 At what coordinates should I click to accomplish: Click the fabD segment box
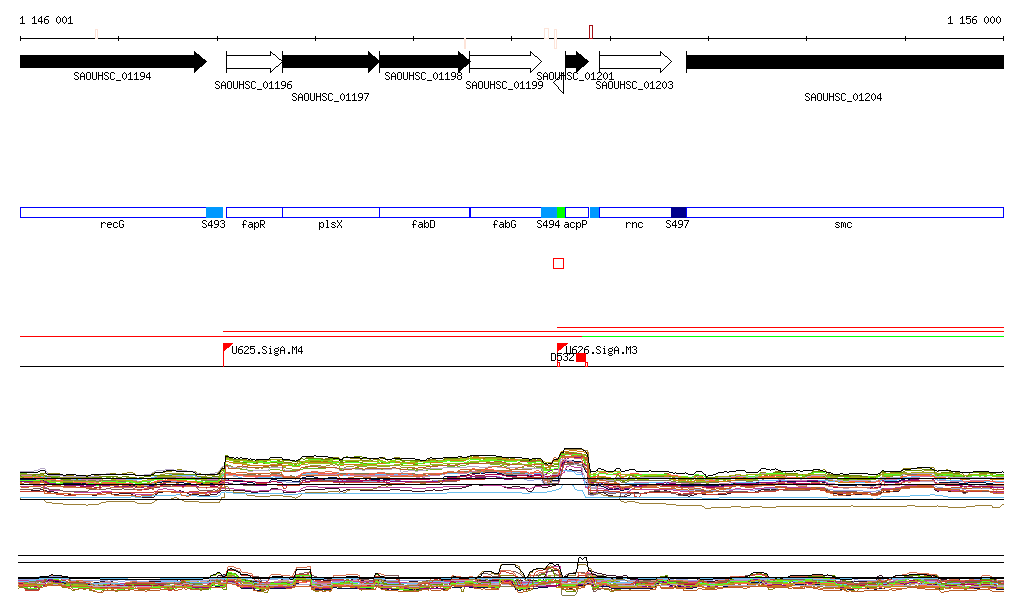coord(424,212)
